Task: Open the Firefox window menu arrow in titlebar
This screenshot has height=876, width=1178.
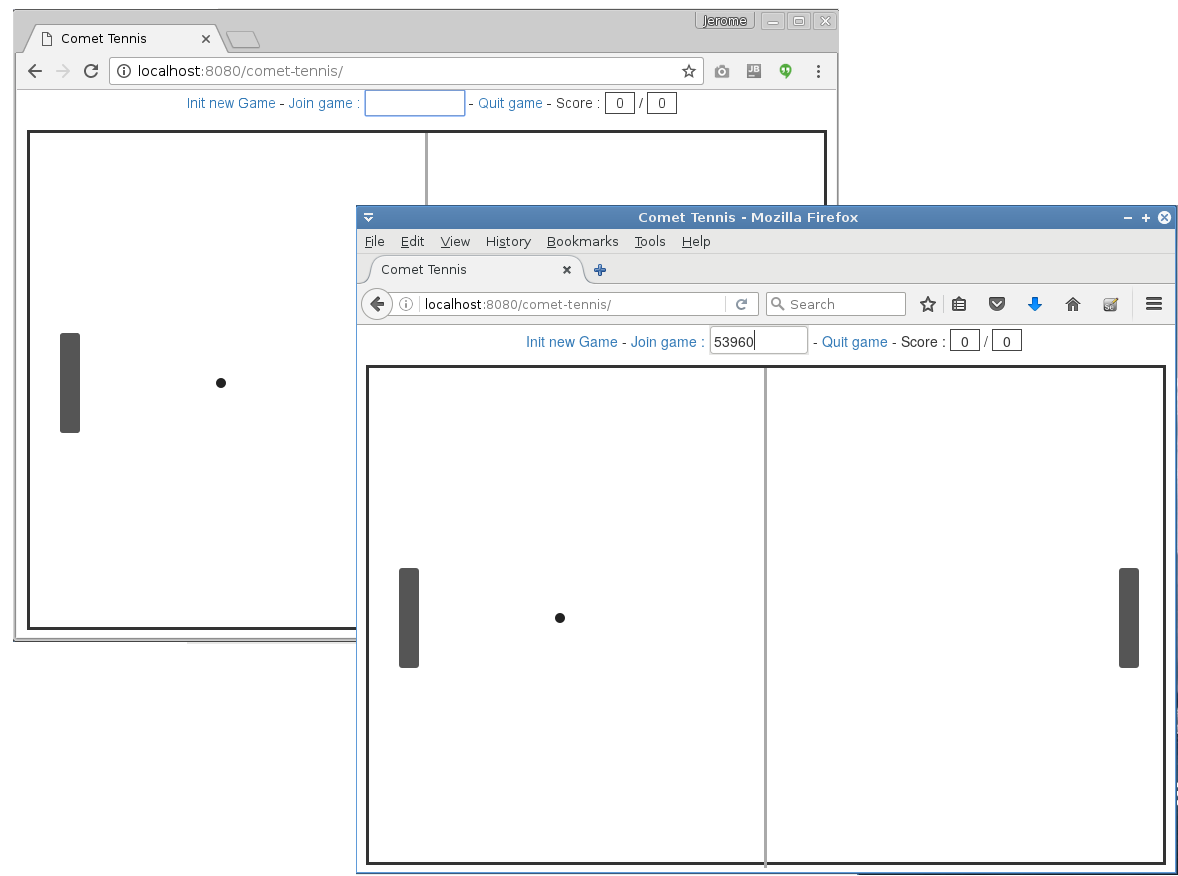Action: [369, 217]
